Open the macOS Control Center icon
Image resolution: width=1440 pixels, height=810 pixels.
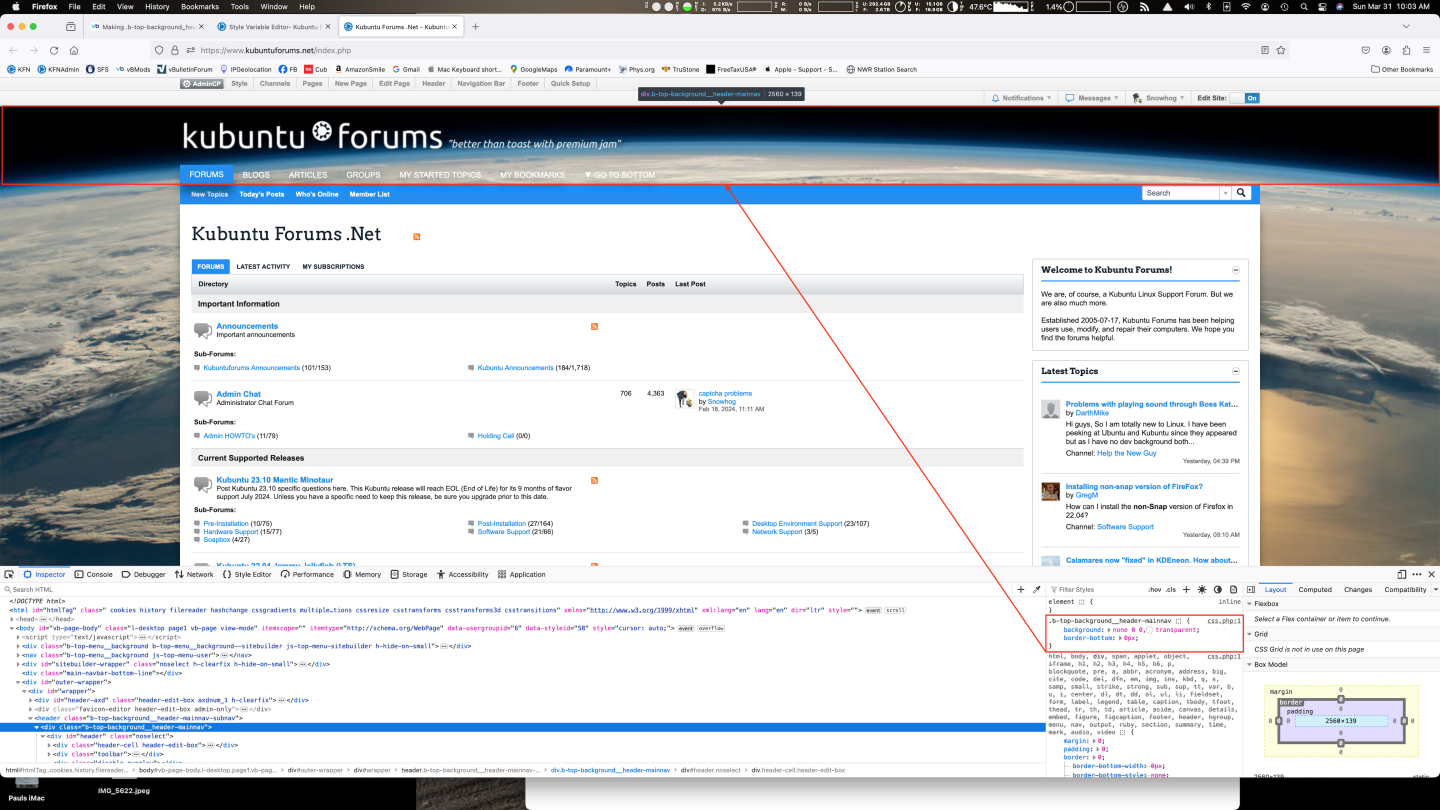(1320, 6)
